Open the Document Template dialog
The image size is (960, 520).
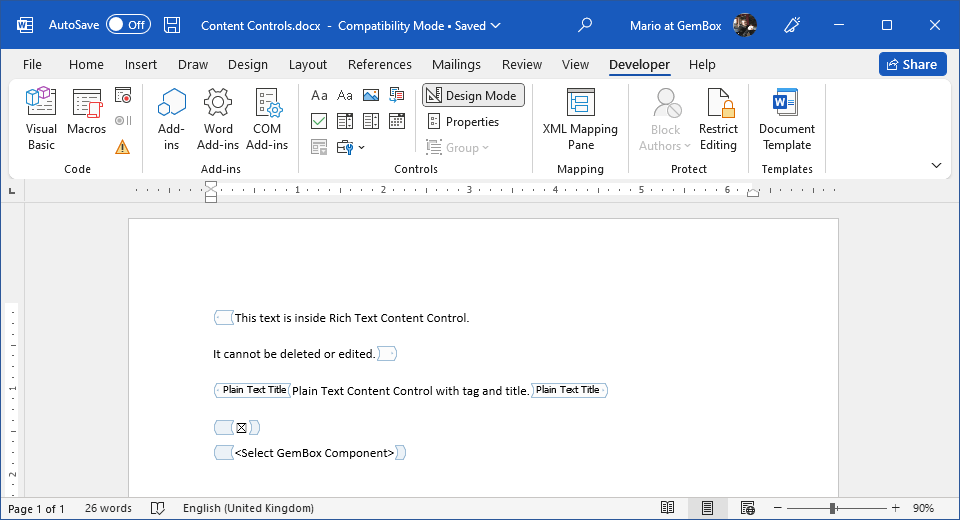tap(786, 119)
